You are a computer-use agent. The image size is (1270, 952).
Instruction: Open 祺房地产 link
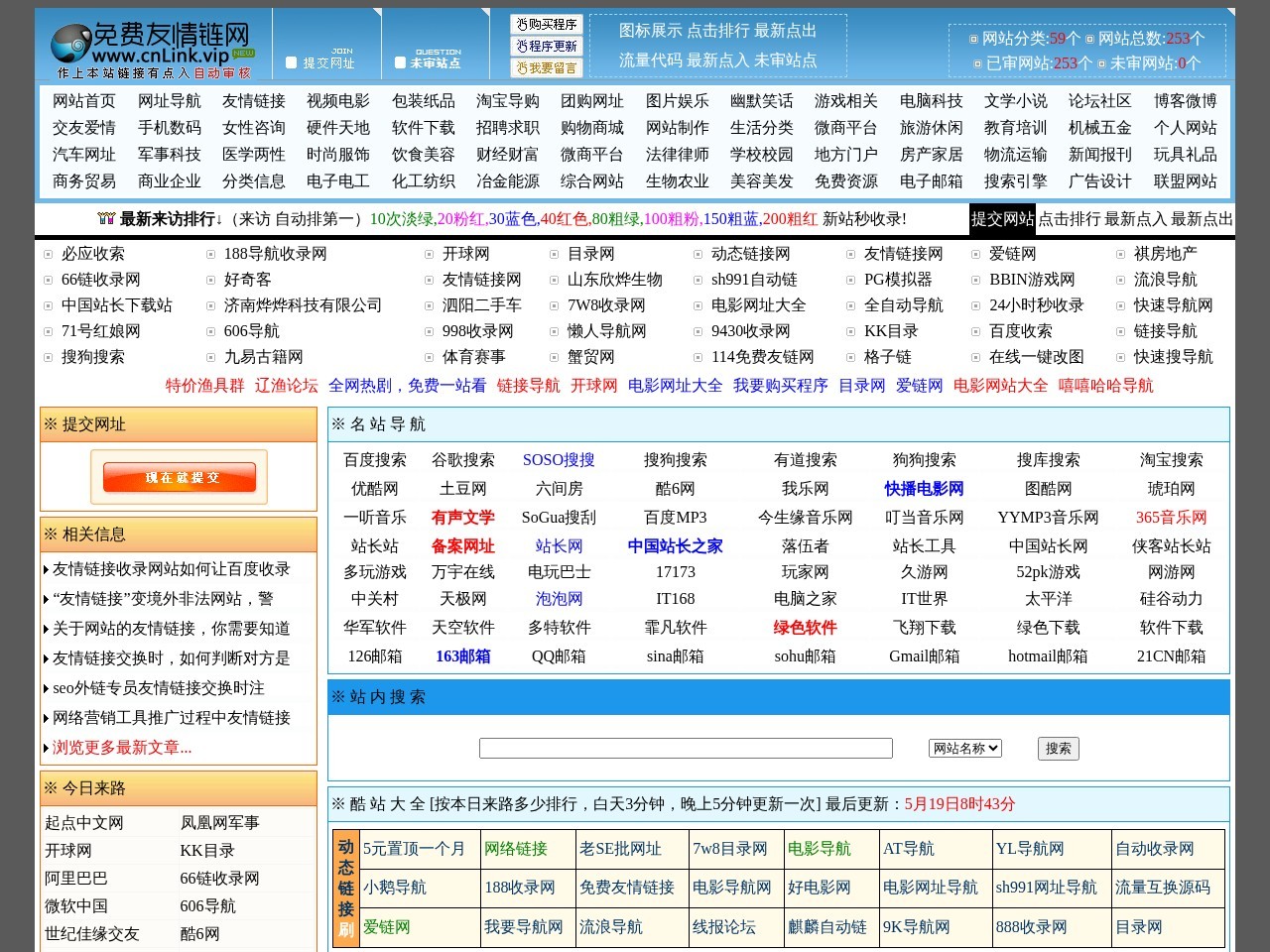coord(1166,254)
